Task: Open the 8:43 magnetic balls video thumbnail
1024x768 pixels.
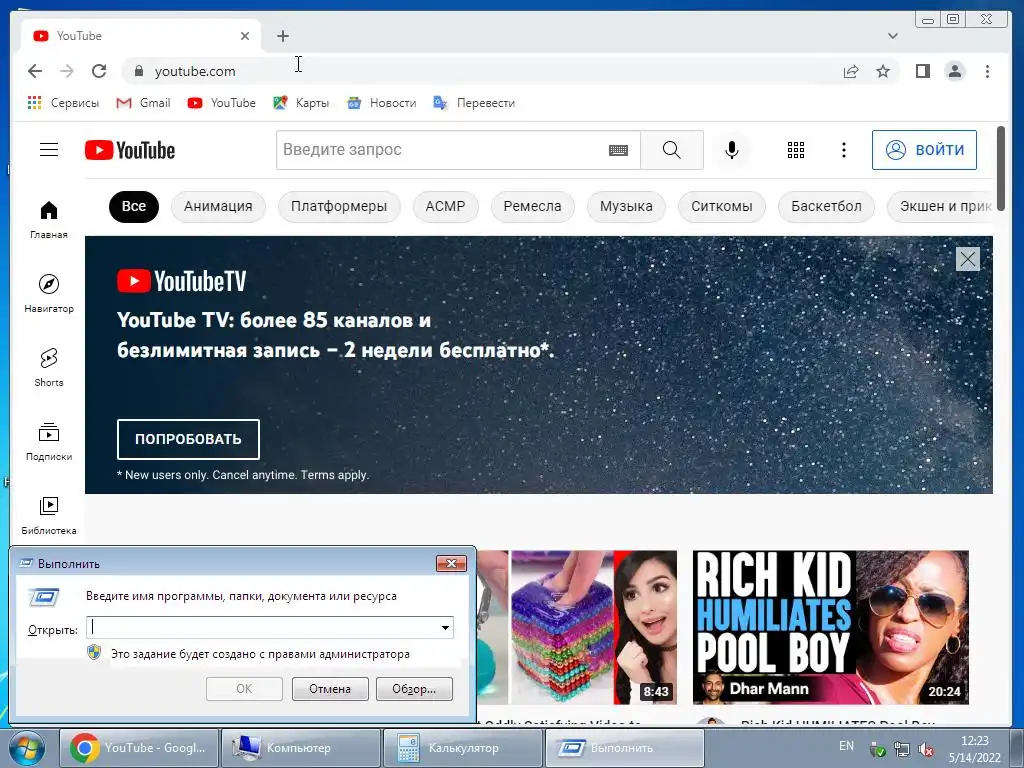Action: point(577,628)
